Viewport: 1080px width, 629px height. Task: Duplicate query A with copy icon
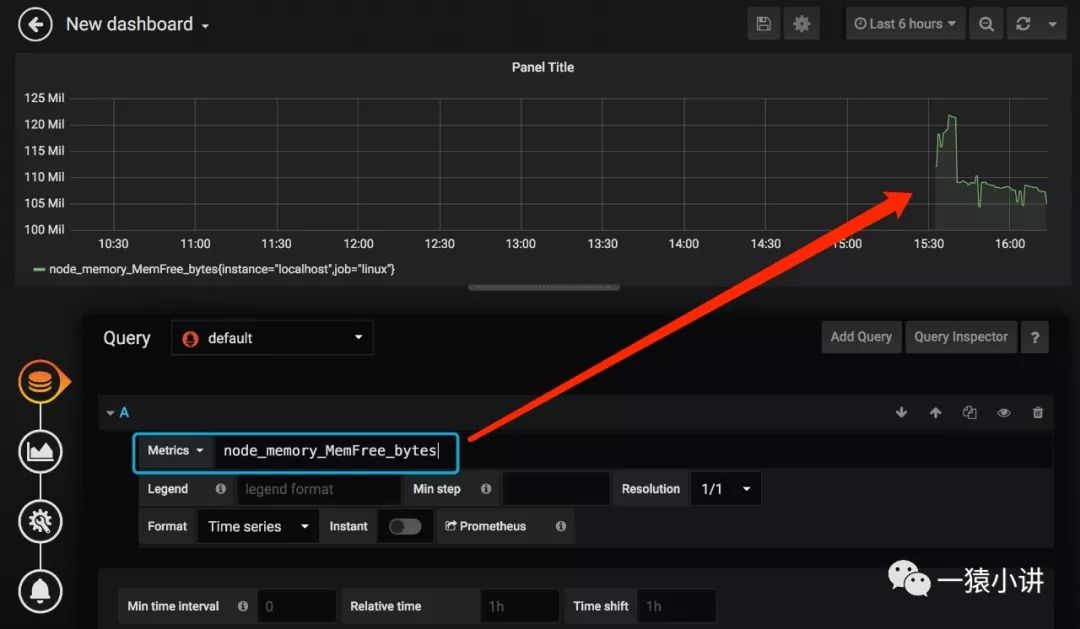tap(969, 413)
